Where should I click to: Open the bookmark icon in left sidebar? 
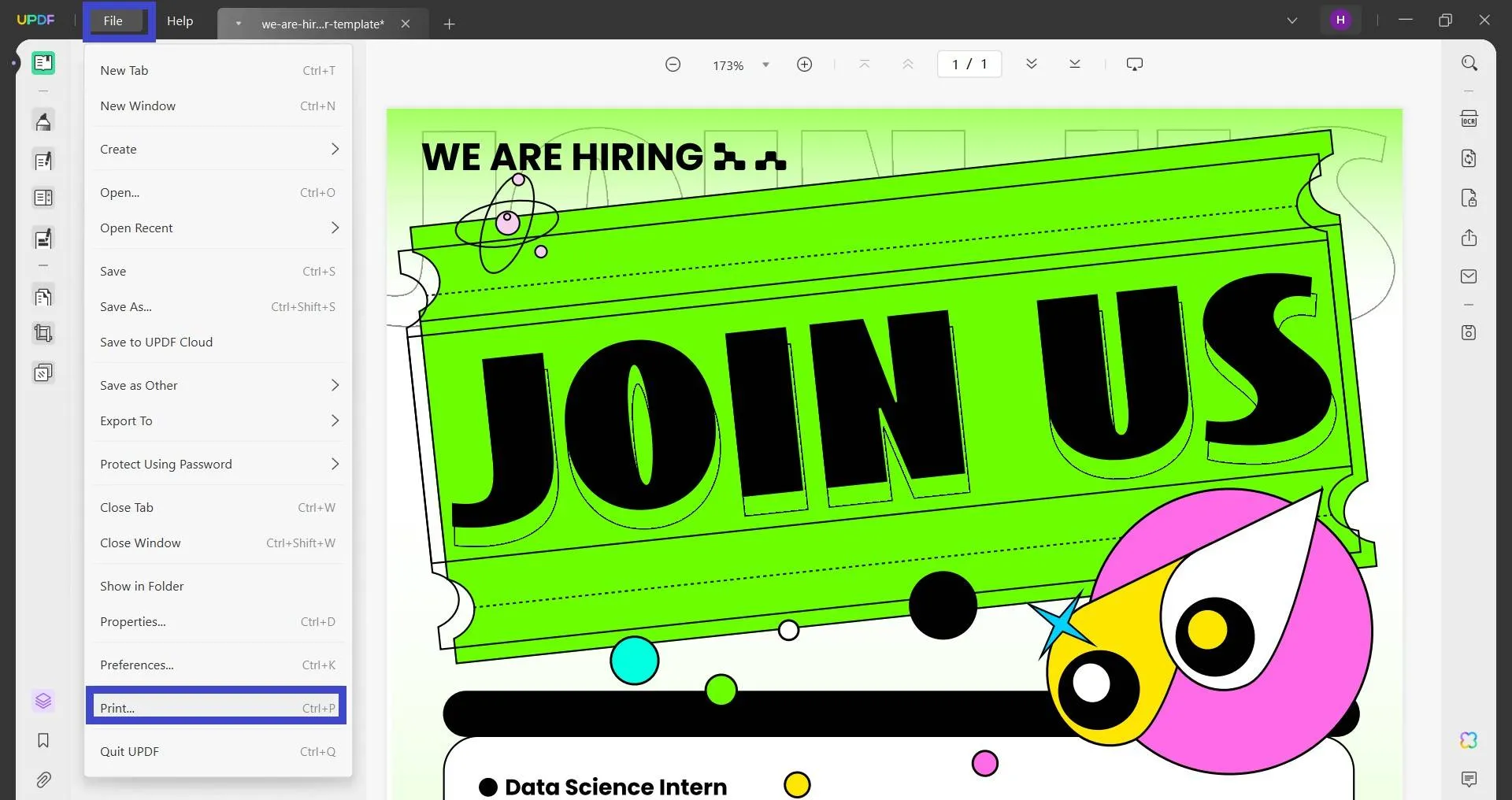[x=43, y=740]
